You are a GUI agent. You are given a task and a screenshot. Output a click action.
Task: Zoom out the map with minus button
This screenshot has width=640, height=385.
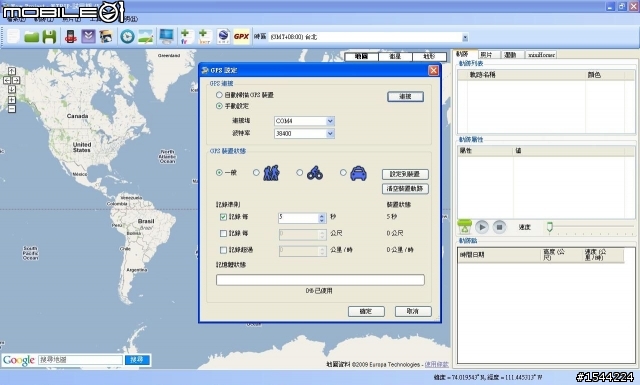[12, 109]
